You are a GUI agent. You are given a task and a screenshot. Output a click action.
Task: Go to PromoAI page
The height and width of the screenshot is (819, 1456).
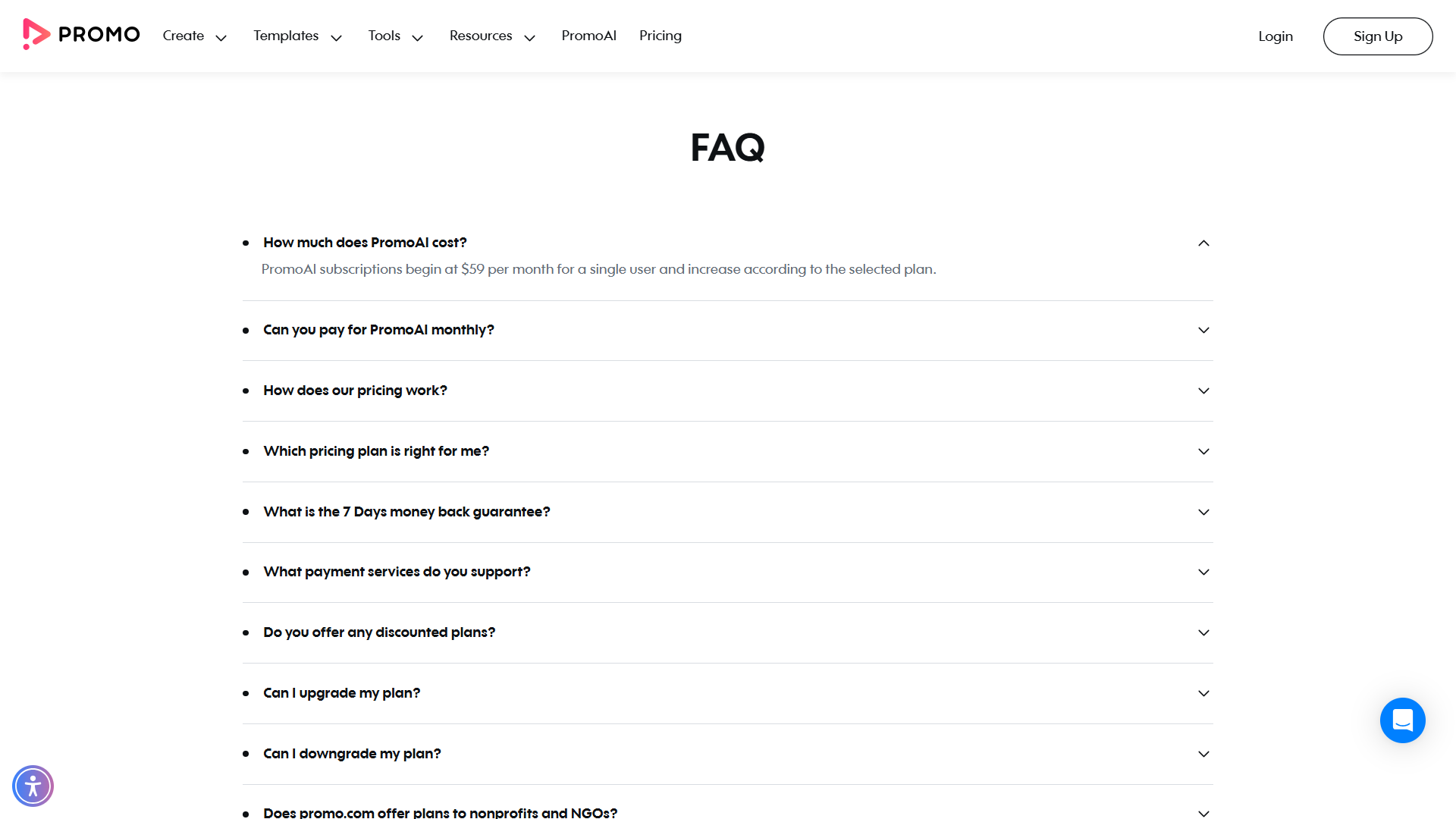588,36
